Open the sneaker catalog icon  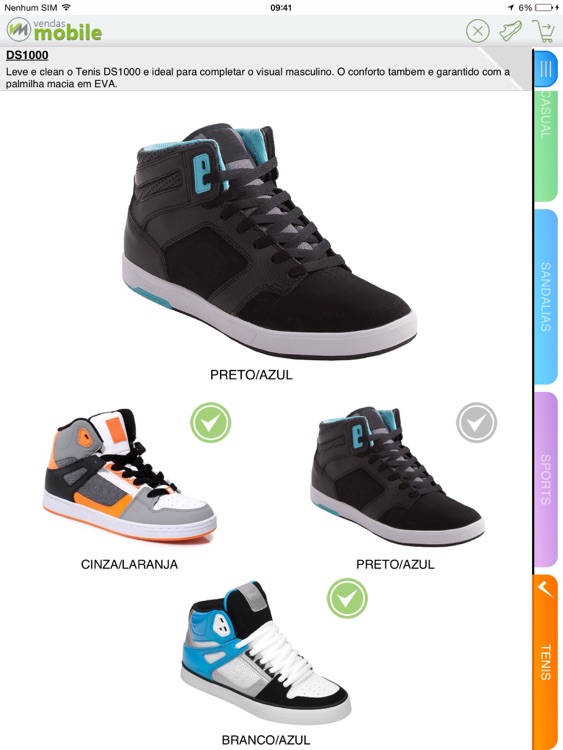[x=510, y=31]
